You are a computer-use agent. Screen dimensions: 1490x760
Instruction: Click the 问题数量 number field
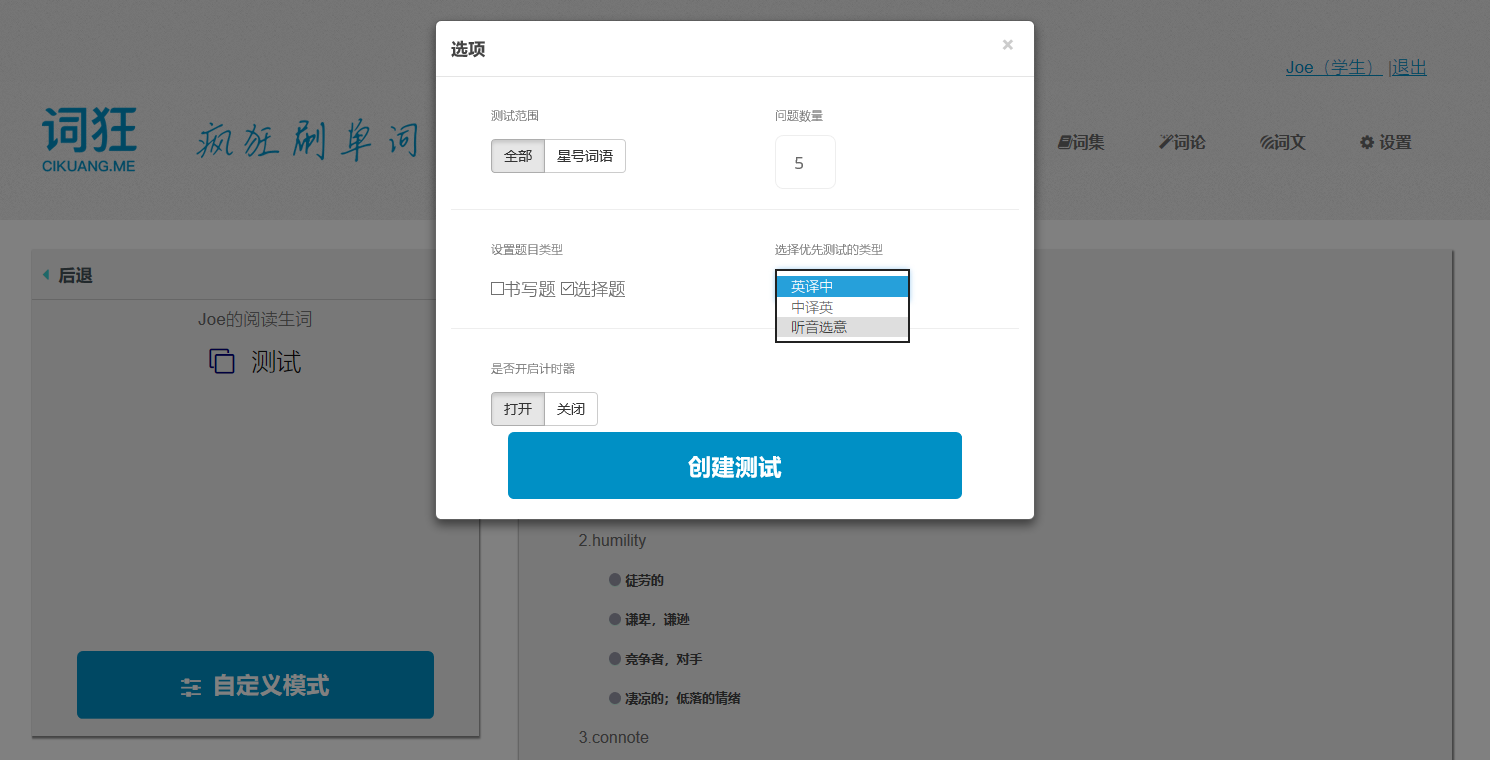coord(805,163)
